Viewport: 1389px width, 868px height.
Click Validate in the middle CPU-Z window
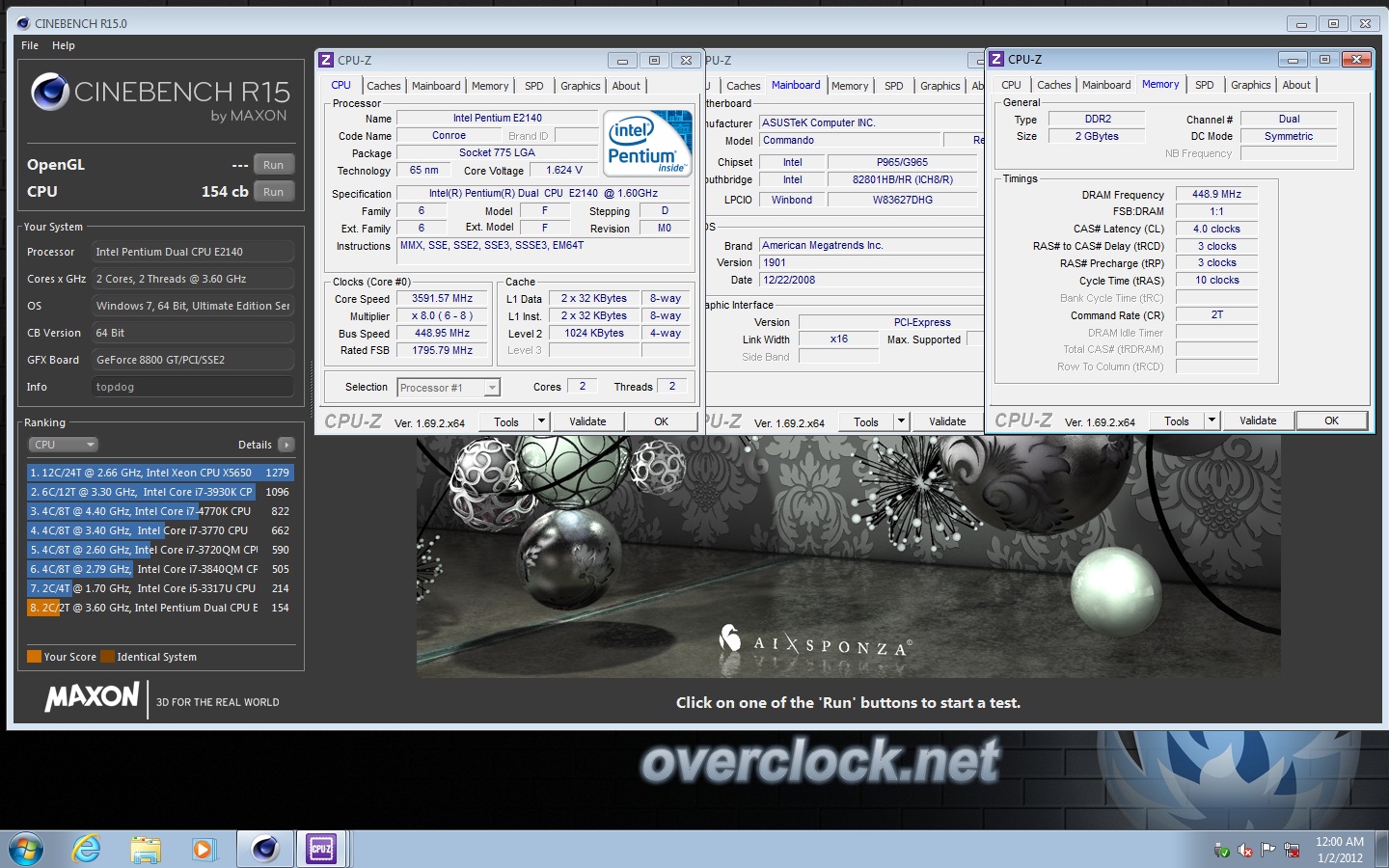(947, 421)
